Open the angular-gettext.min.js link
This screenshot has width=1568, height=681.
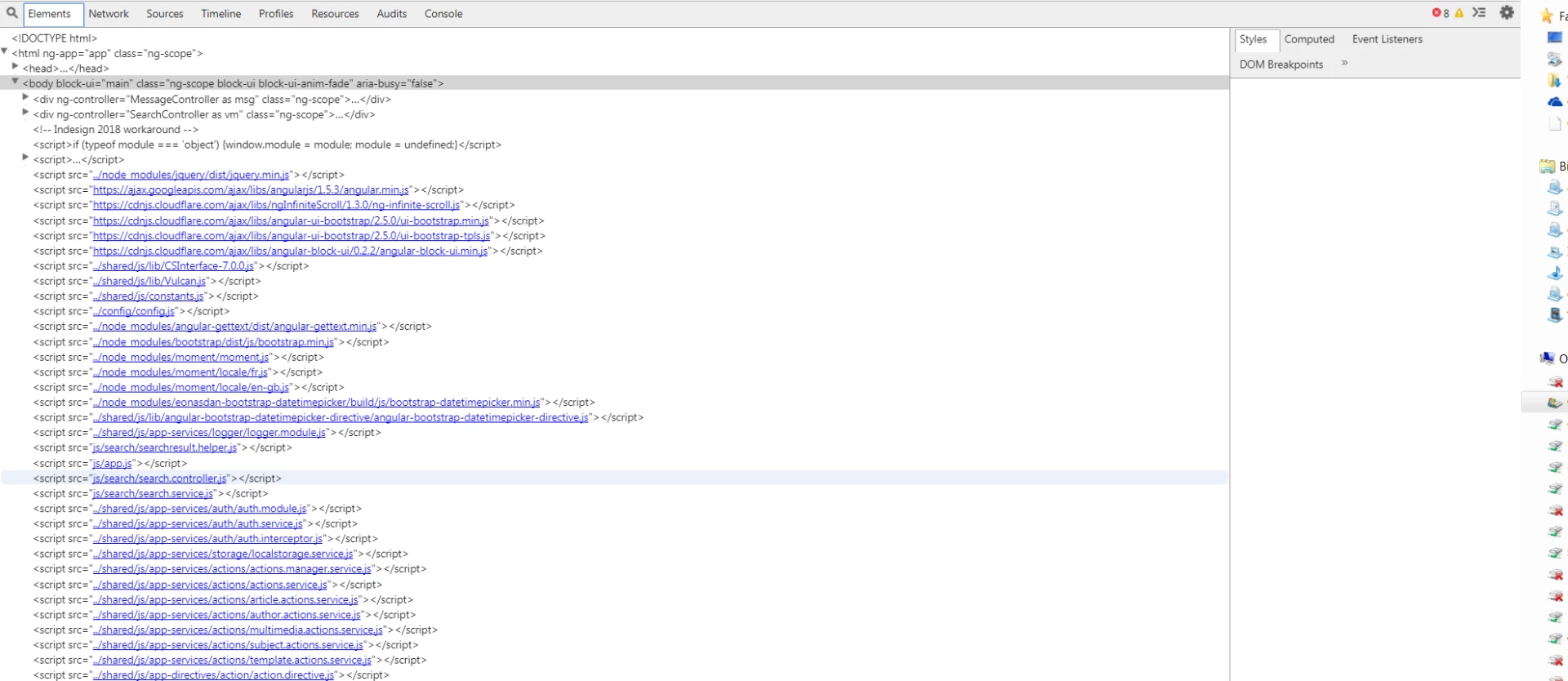(234, 327)
